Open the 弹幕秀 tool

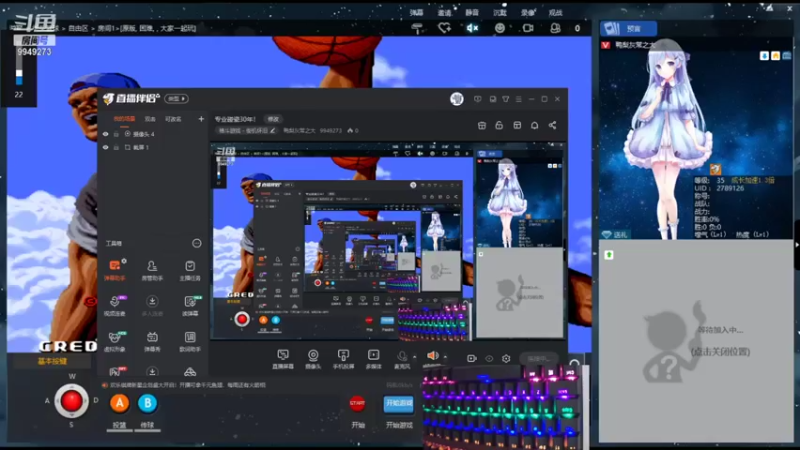point(152,341)
